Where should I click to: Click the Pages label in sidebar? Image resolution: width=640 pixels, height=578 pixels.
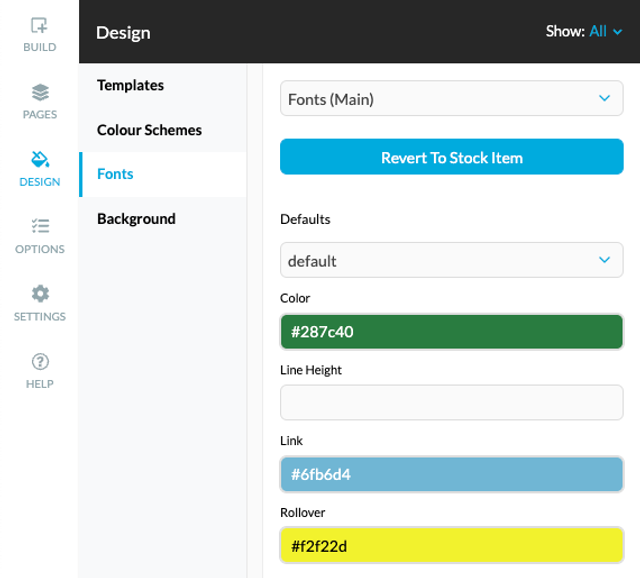40,114
